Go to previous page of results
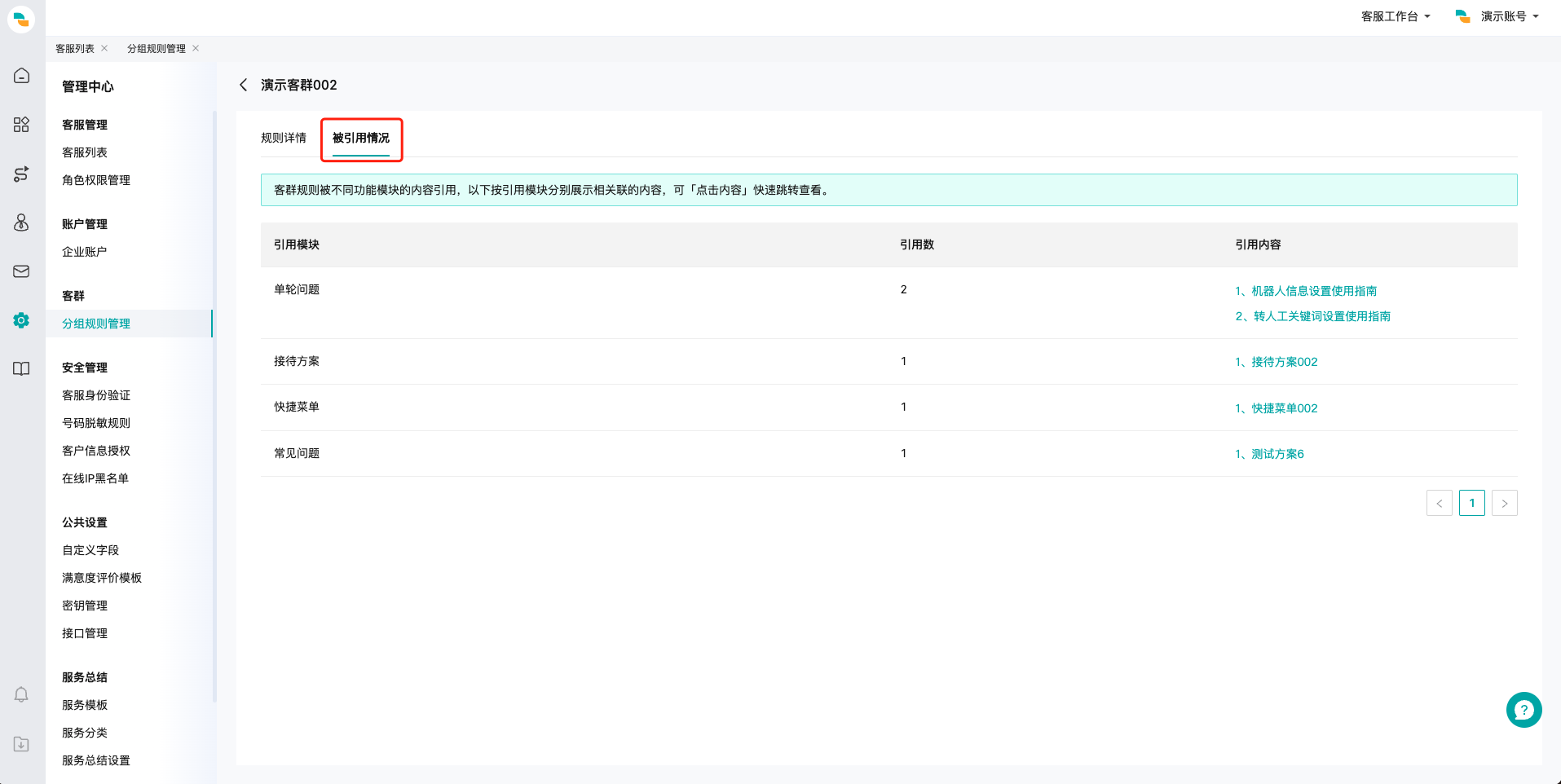Image resolution: width=1561 pixels, height=784 pixels. point(1440,503)
